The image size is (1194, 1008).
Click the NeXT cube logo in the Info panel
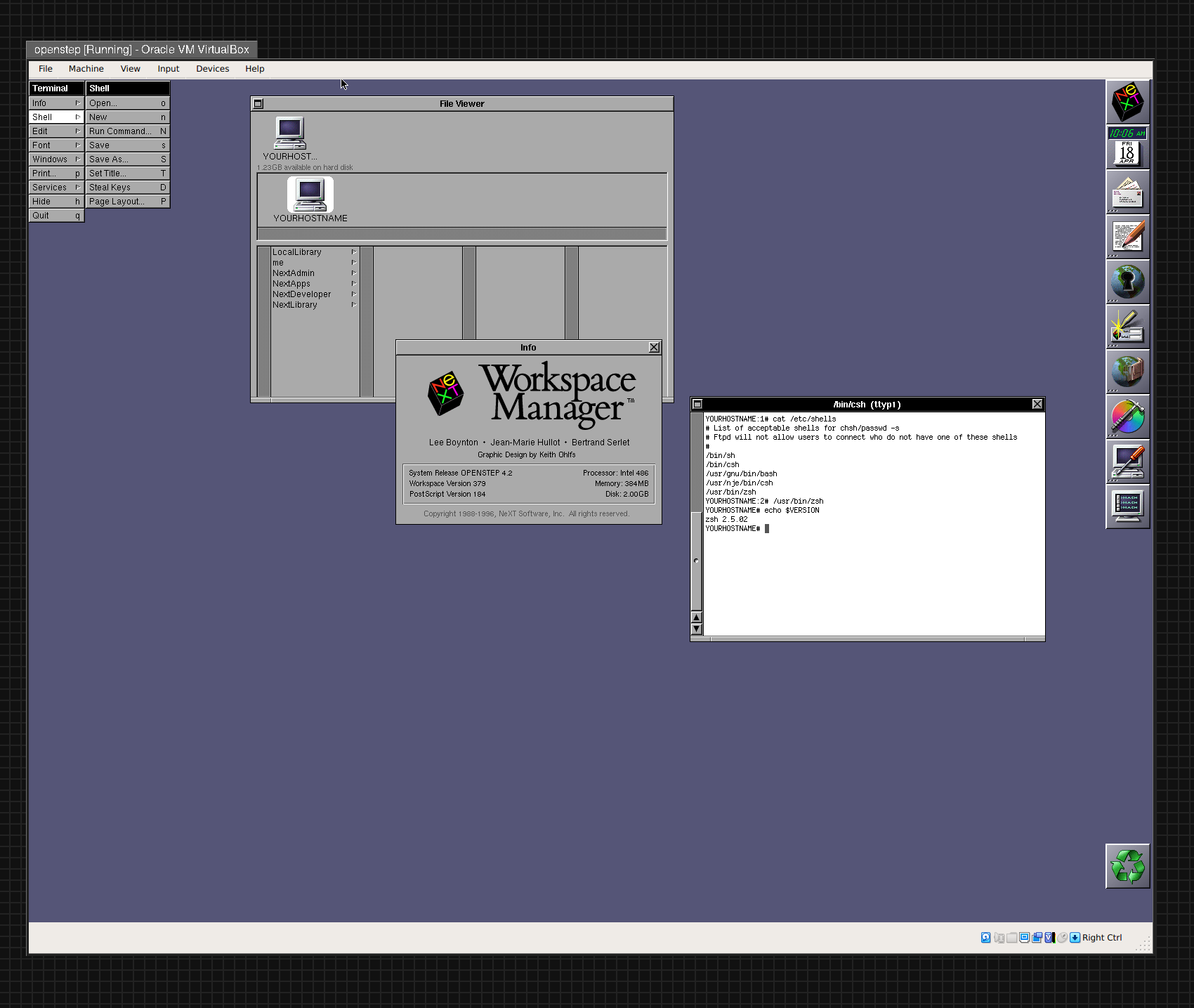[x=445, y=393]
